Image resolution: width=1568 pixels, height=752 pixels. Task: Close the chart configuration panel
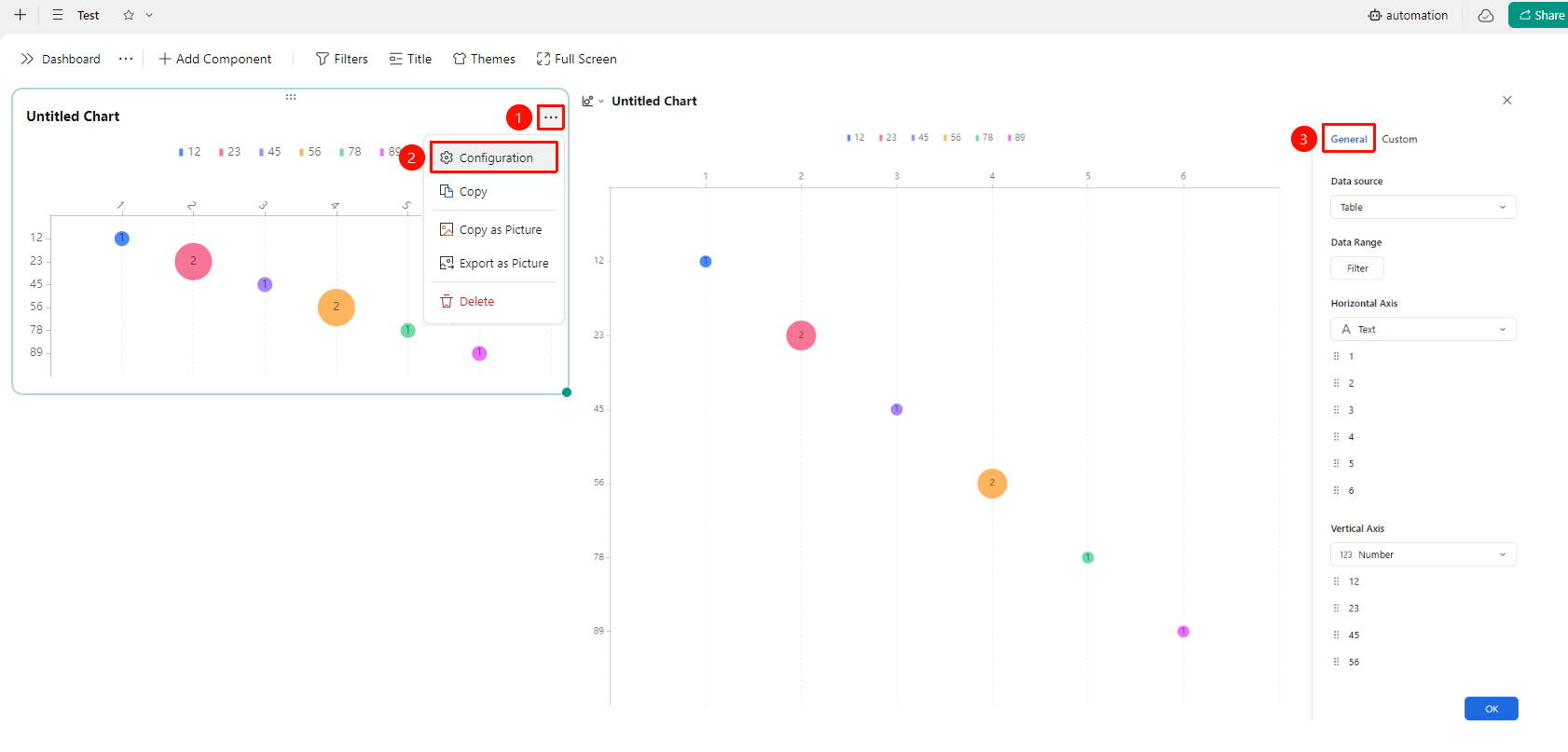[1507, 101]
